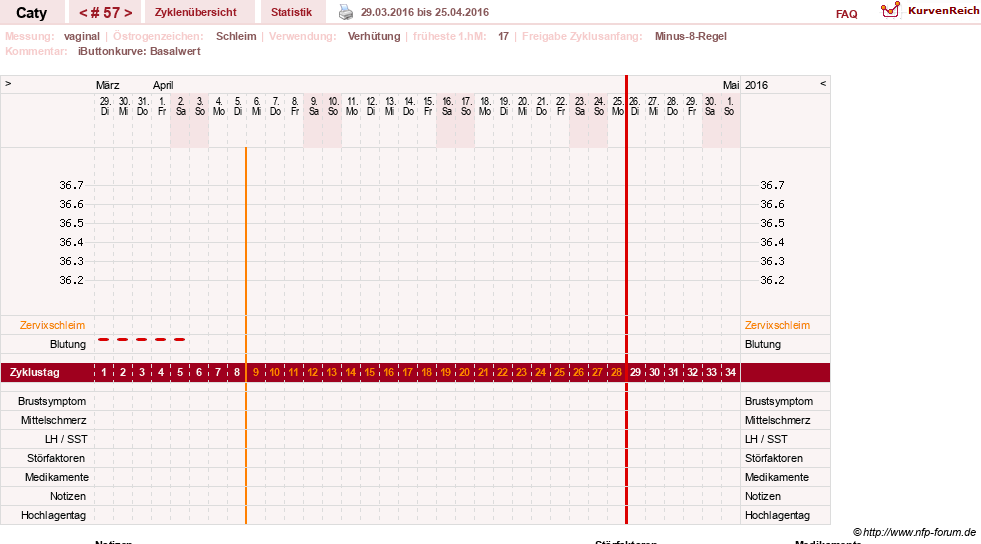Image resolution: width=981 pixels, height=544 pixels.
Task: Click cycle date range 29.03.2016 bis 25.04.2016
Action: pos(425,13)
